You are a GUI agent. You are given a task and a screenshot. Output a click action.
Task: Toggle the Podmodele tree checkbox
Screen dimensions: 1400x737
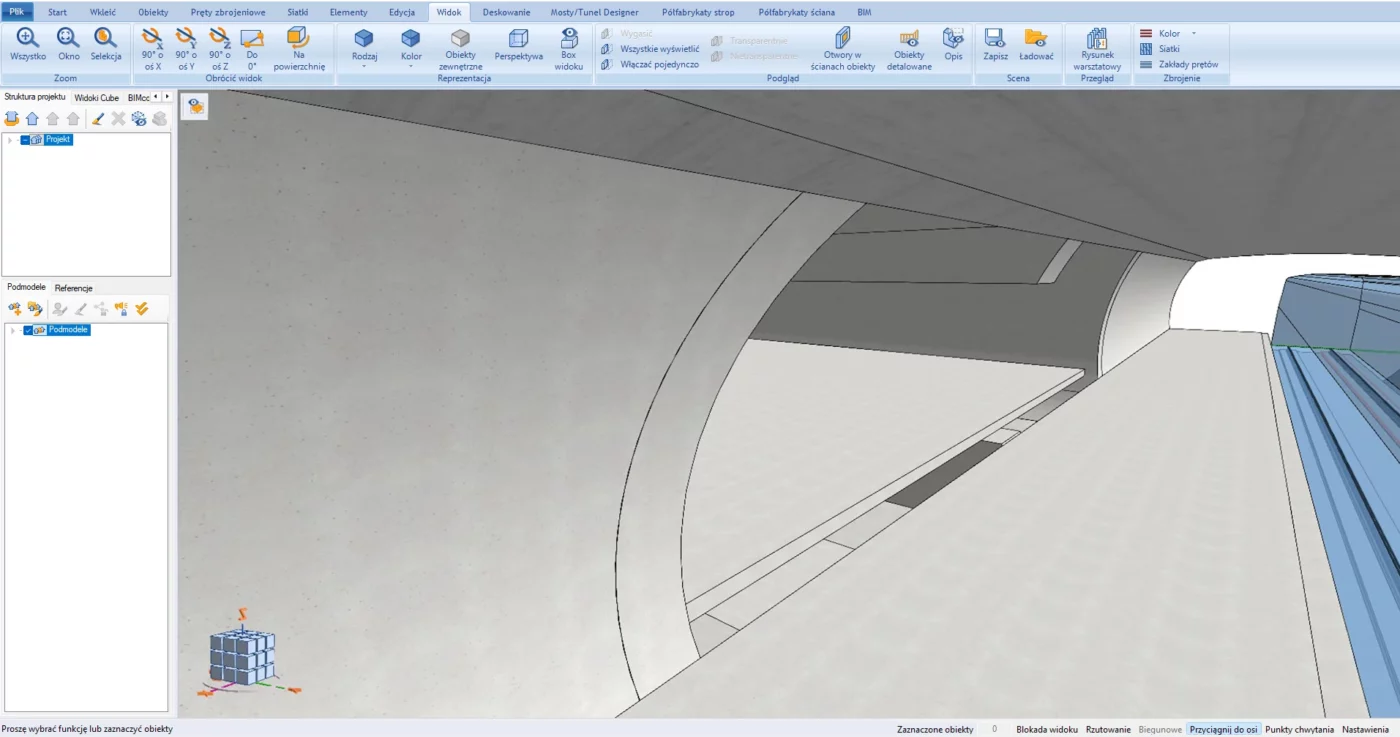click(28, 330)
